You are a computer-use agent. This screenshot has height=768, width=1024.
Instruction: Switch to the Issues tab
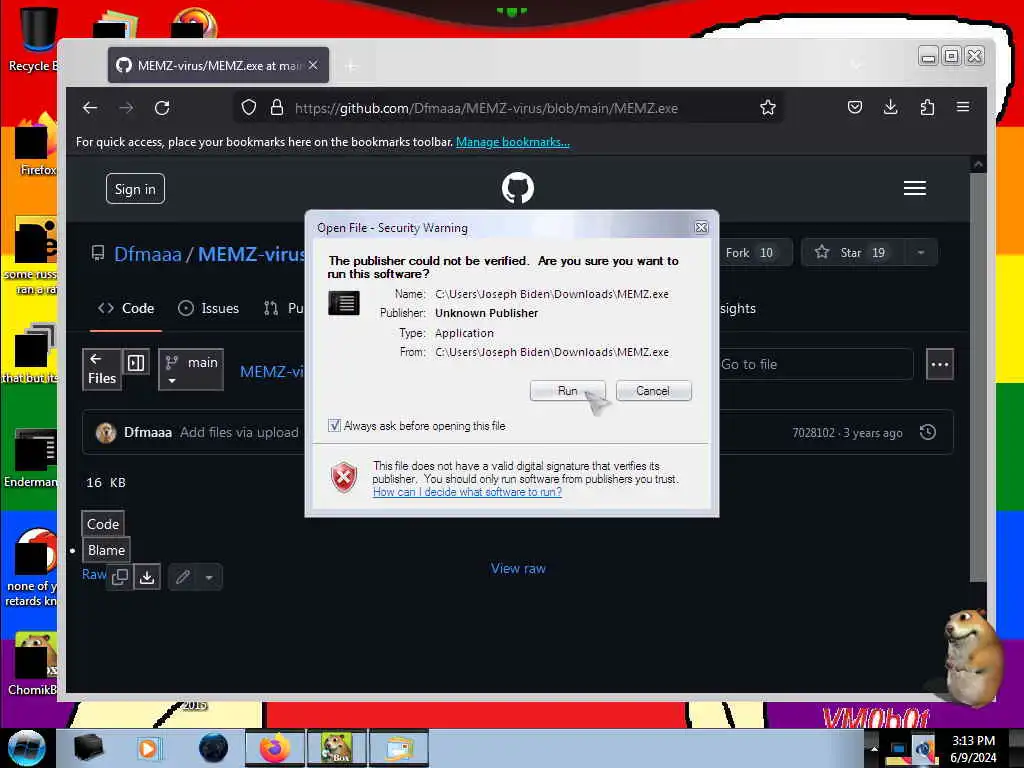pos(208,308)
